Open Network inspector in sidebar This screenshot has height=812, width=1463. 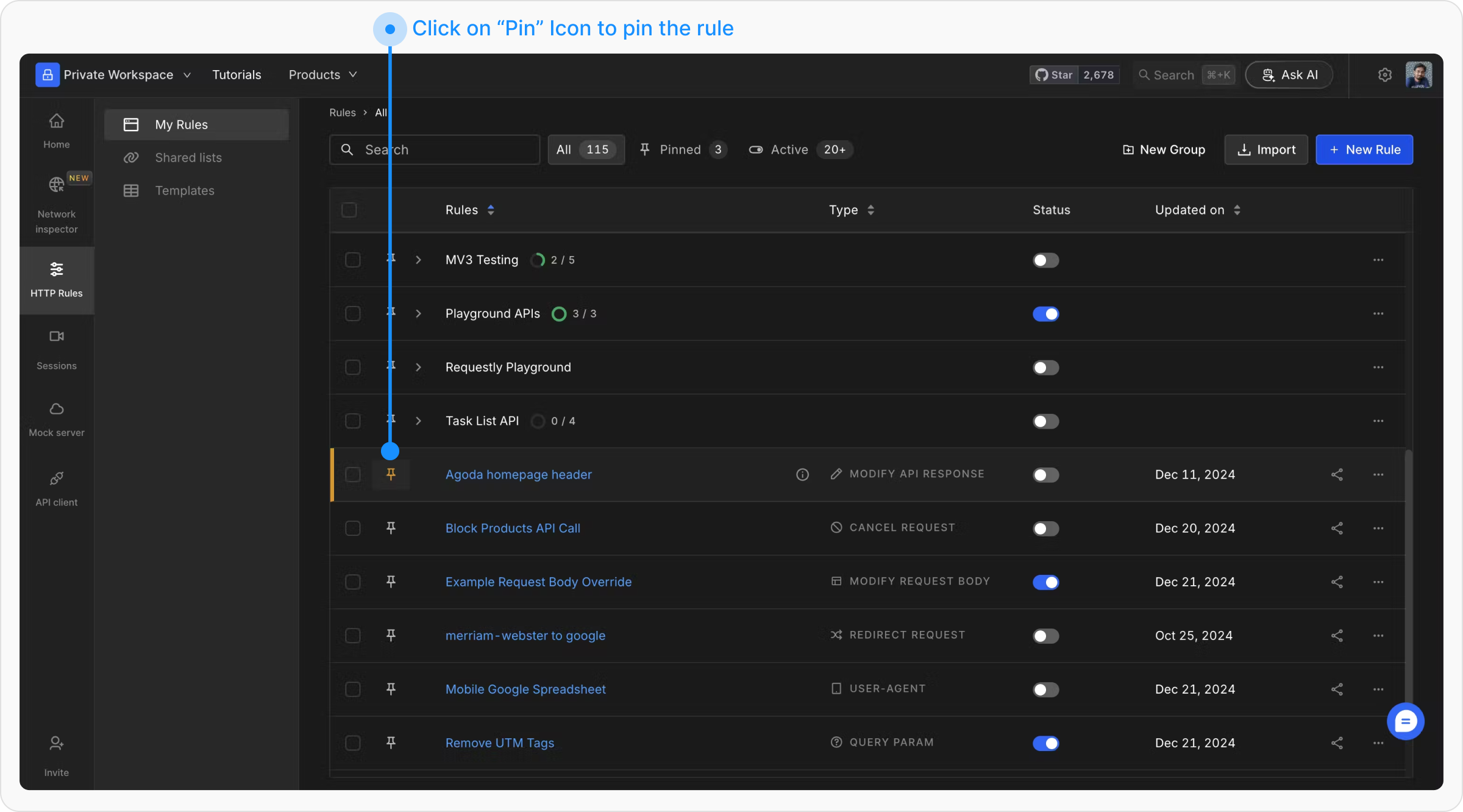click(x=56, y=204)
